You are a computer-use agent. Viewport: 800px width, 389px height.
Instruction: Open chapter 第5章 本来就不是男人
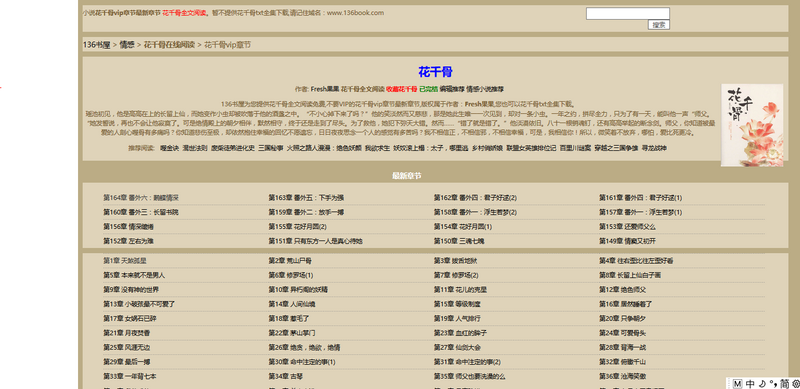pyautogui.click(x=134, y=275)
